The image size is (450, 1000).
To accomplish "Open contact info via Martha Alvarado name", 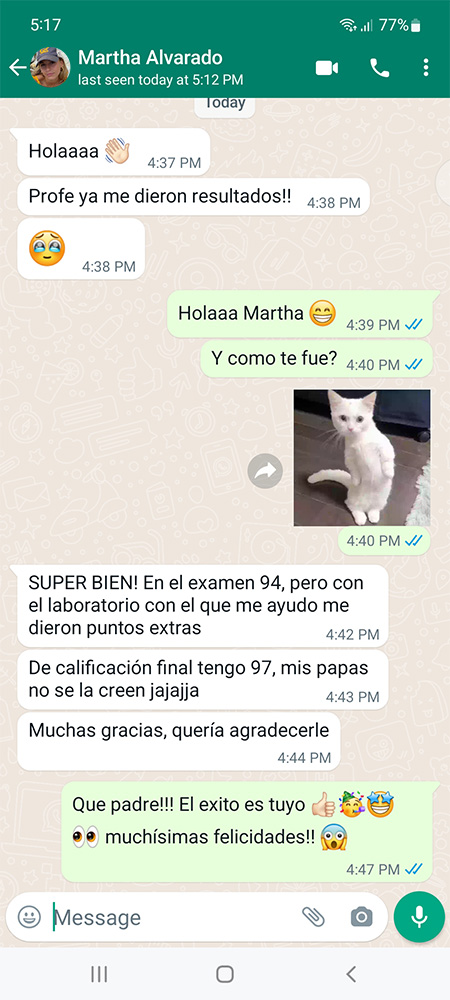I will 150,57.
